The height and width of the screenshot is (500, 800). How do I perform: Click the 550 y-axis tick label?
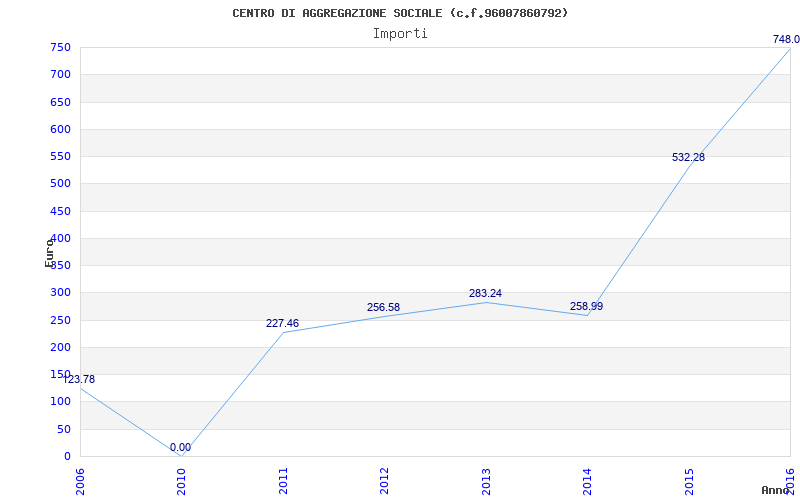point(60,157)
